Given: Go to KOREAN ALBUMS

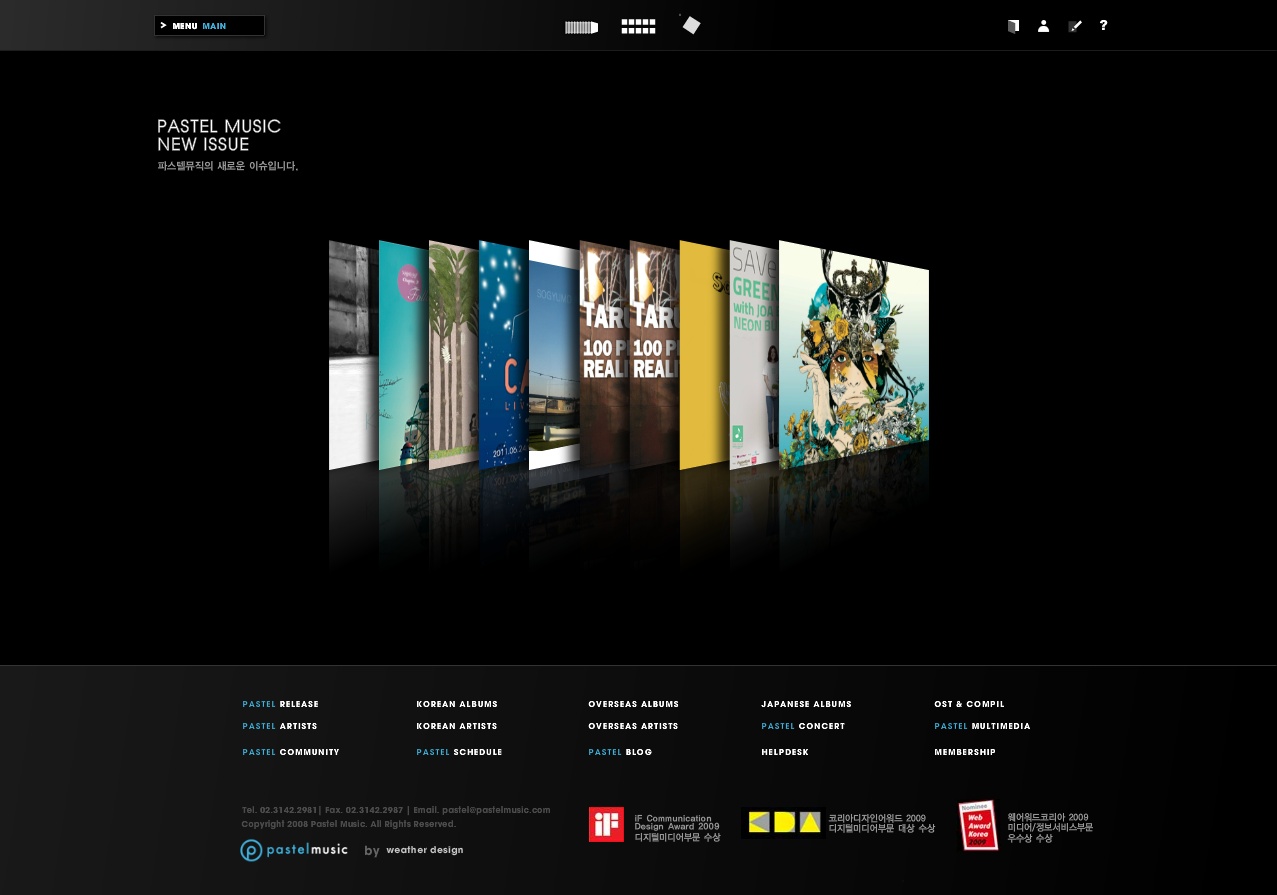Looking at the screenshot, I should [457, 704].
